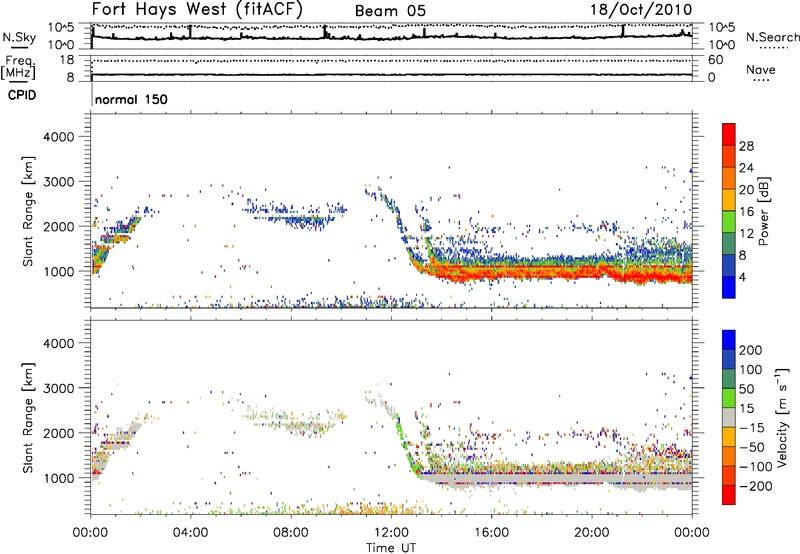Click the 16 label on Power colorbar
The height and width of the screenshot is (554, 800).
[x=746, y=212]
